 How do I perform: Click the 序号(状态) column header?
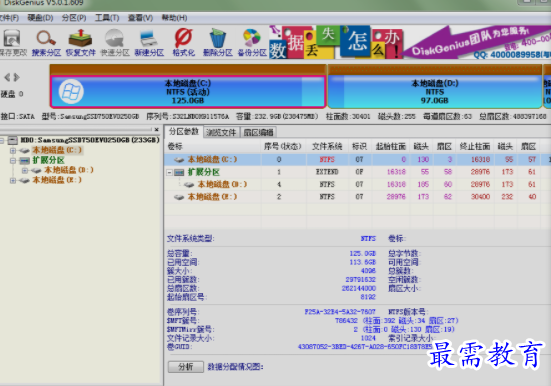[x=283, y=146]
